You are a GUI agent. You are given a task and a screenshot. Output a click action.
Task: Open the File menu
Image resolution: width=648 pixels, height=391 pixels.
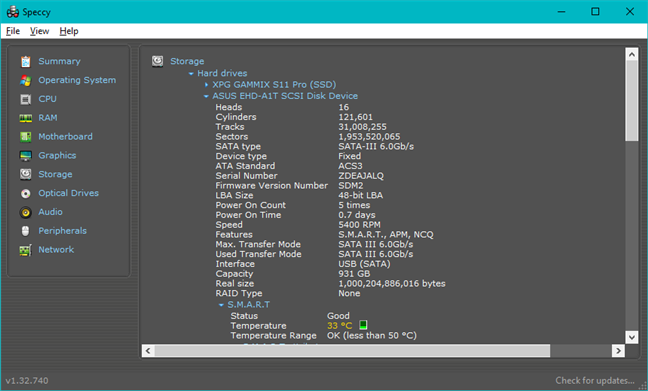tap(13, 31)
